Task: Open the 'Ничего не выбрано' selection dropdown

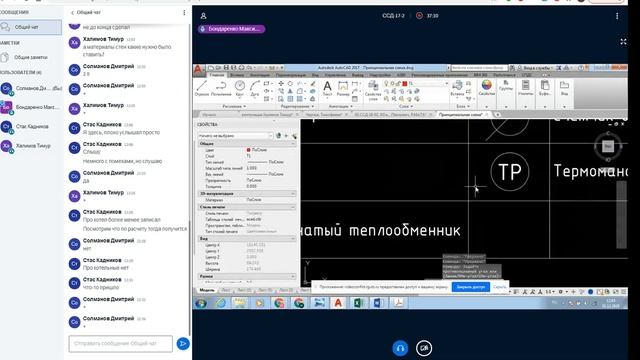Action: [x=235, y=136]
